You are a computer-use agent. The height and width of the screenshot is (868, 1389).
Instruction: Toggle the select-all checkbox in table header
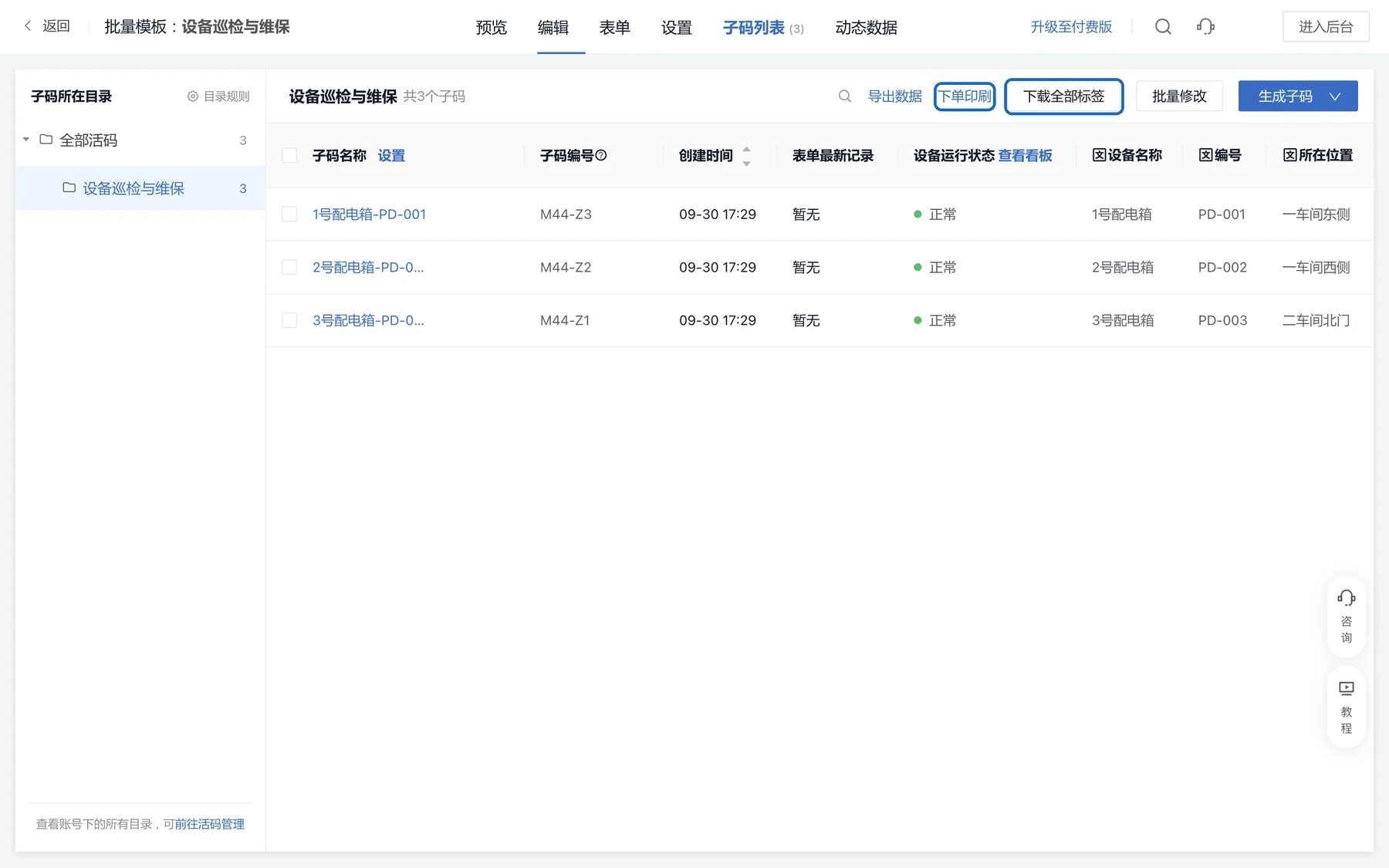point(289,155)
